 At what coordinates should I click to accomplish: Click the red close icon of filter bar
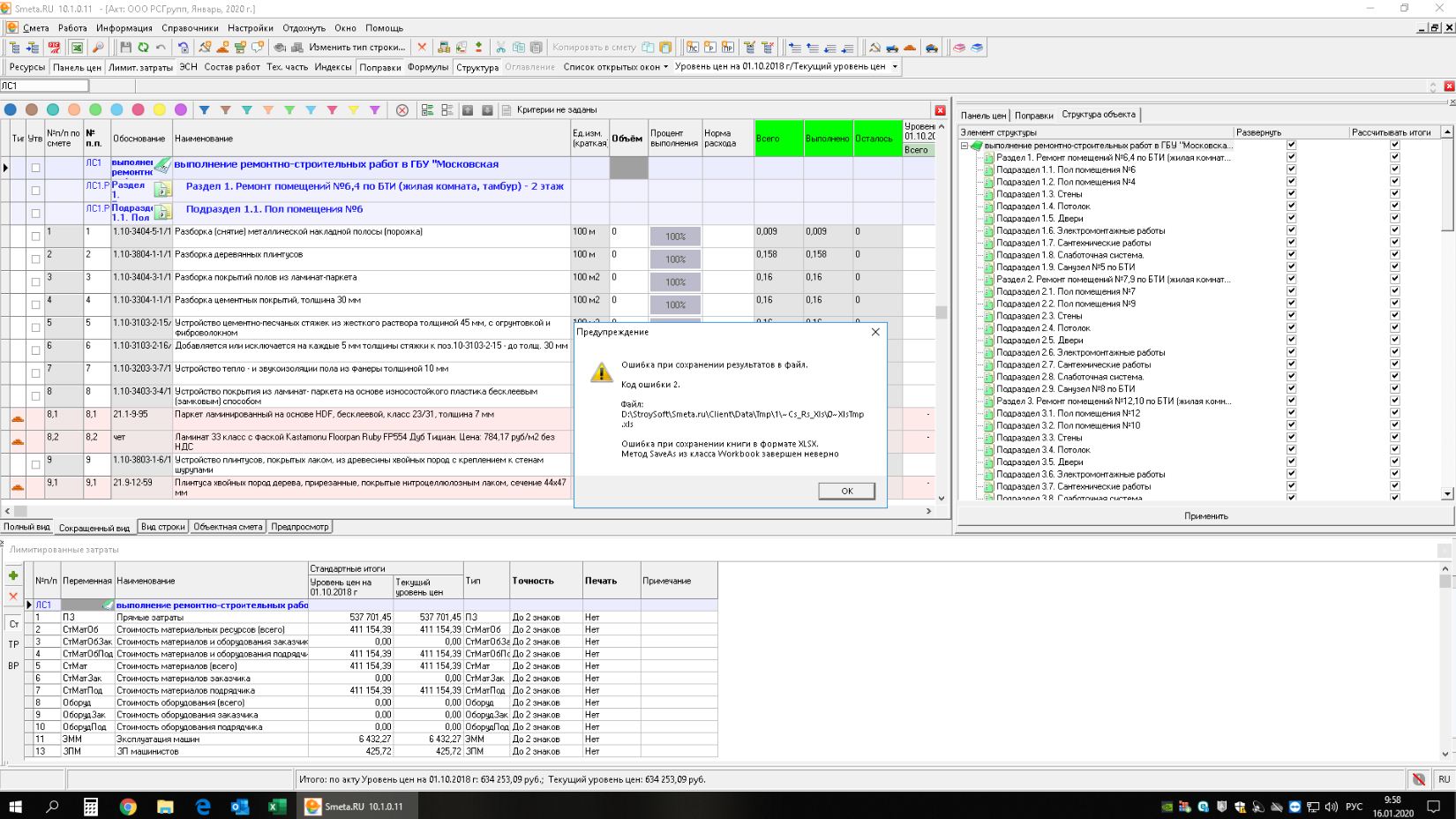(x=940, y=110)
